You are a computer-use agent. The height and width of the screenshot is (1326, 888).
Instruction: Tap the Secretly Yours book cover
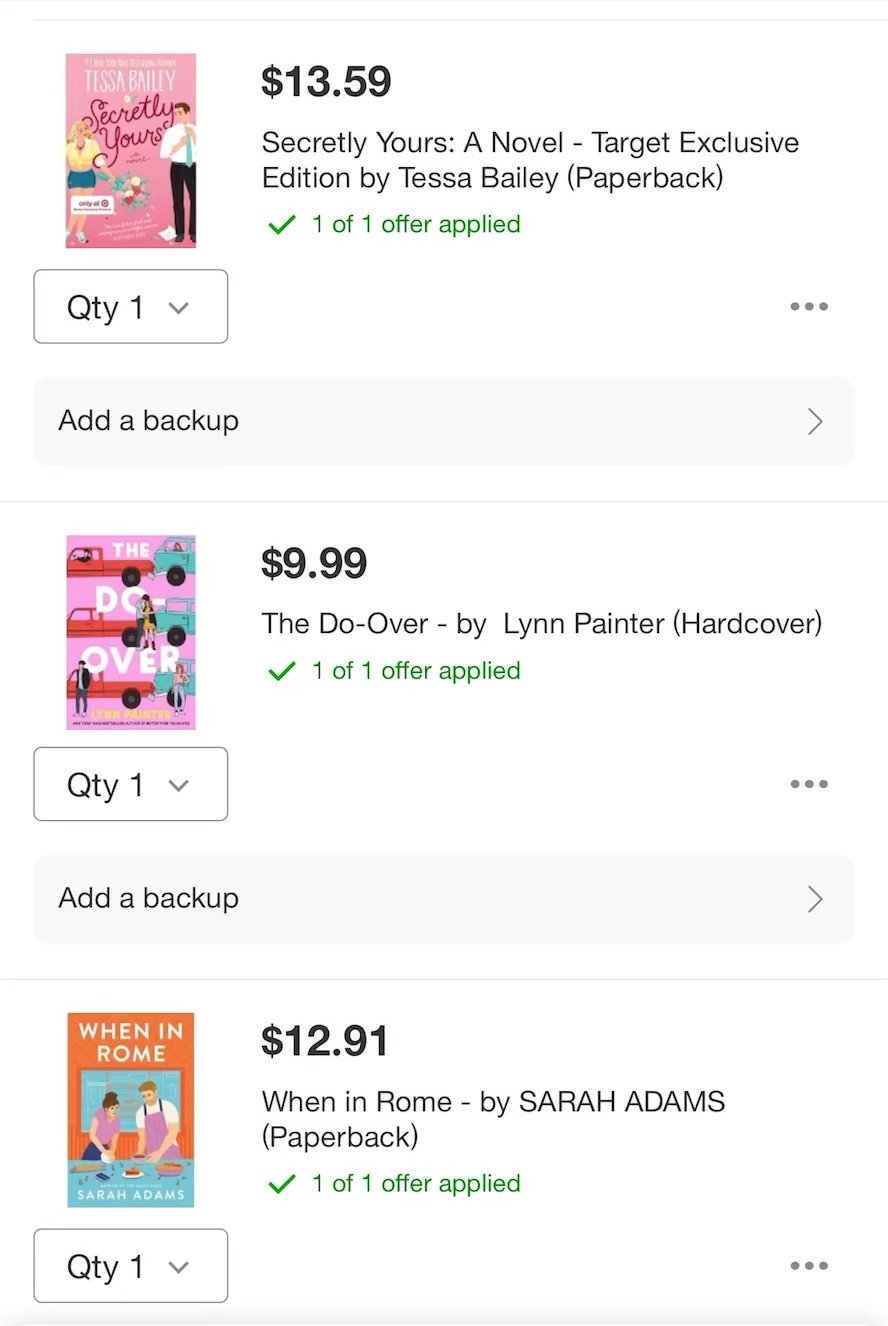point(131,151)
